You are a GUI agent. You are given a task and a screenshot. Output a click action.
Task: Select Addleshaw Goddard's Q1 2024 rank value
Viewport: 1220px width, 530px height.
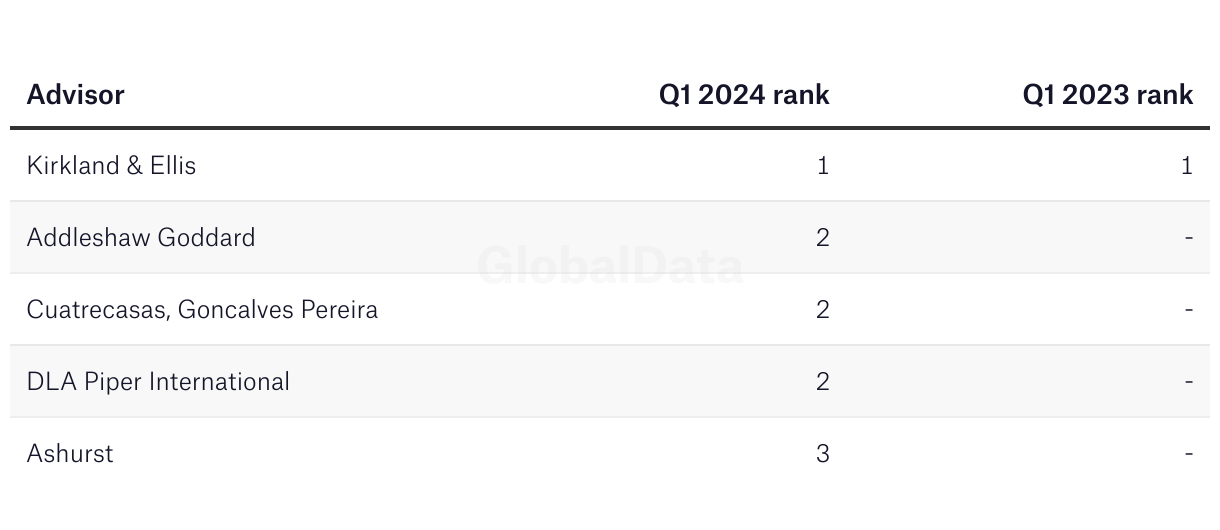tap(822, 237)
